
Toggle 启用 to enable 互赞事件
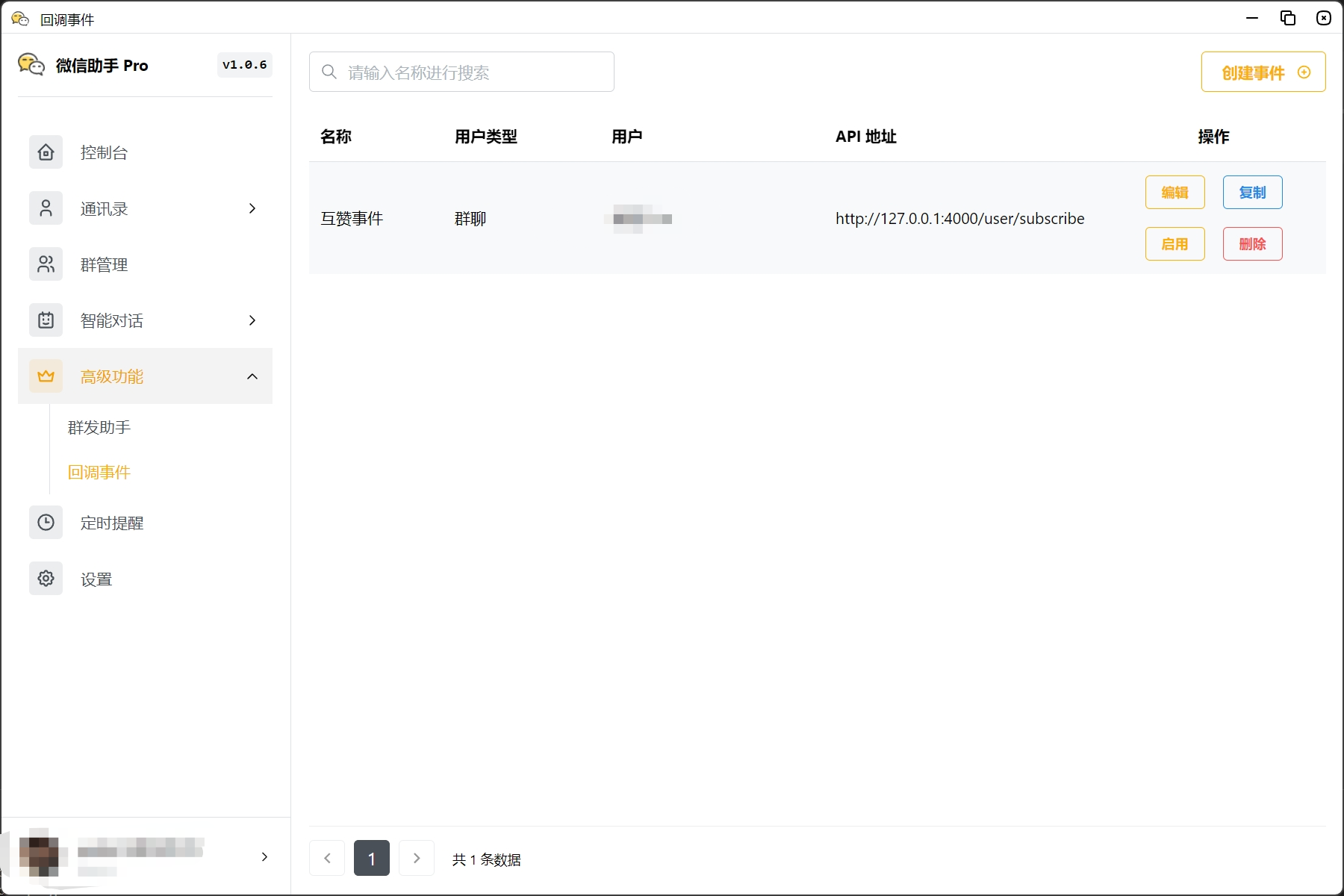pyautogui.click(x=1175, y=243)
